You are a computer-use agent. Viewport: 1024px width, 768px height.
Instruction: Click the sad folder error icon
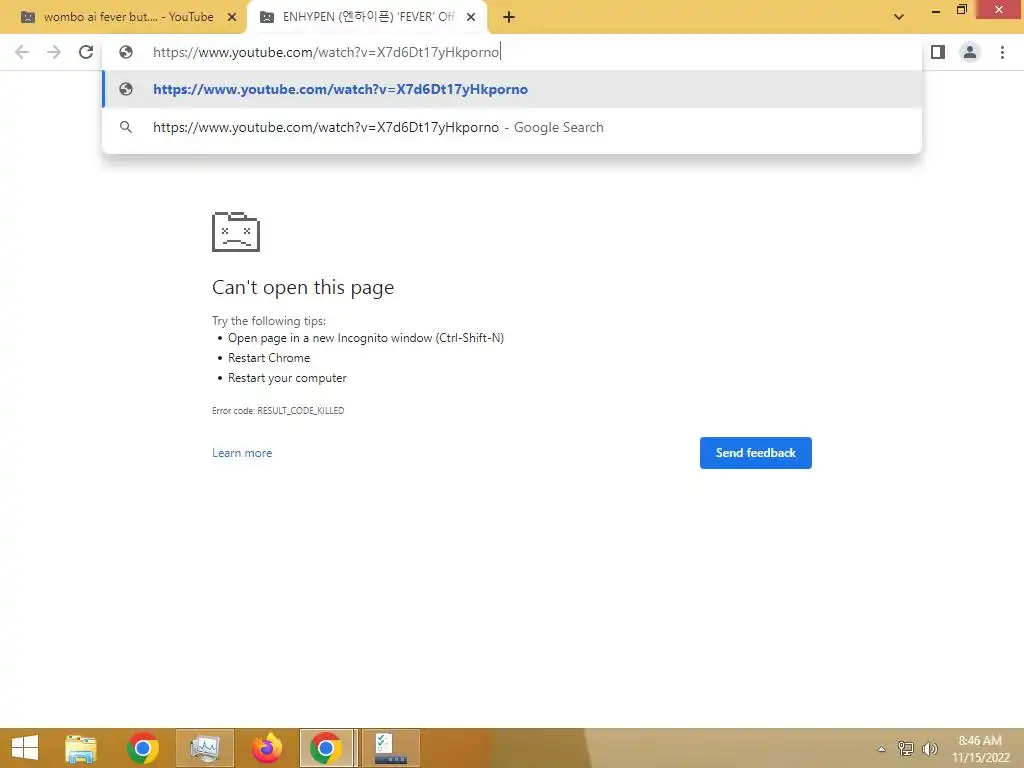(x=236, y=232)
